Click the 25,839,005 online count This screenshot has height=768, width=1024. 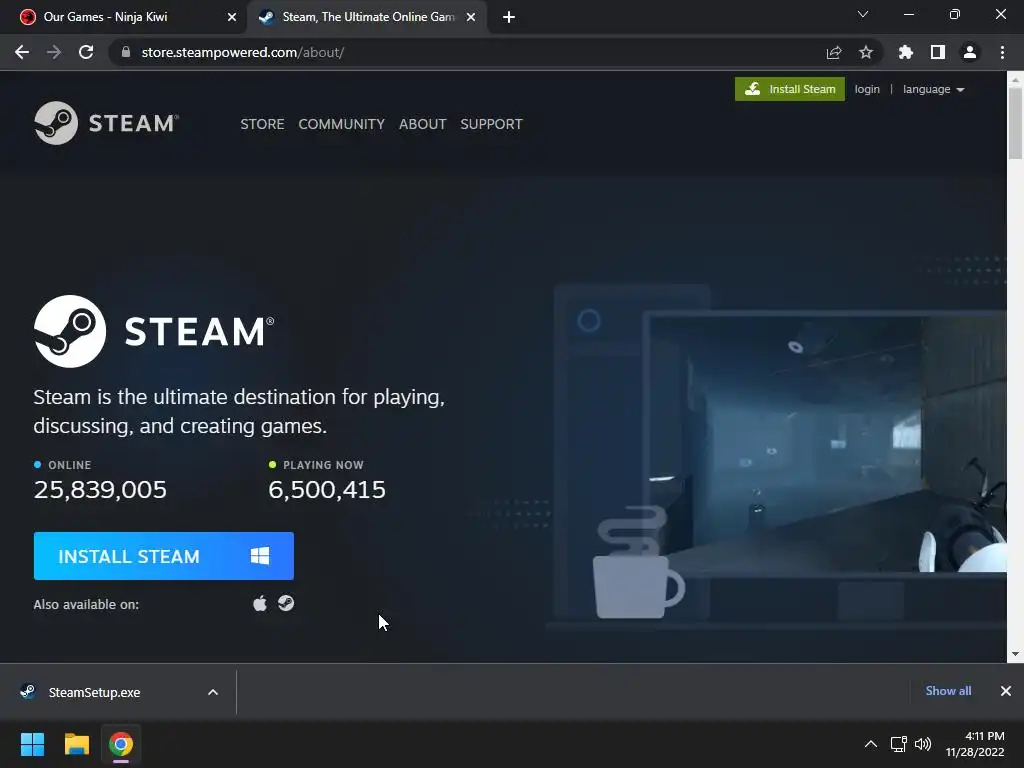click(100, 489)
